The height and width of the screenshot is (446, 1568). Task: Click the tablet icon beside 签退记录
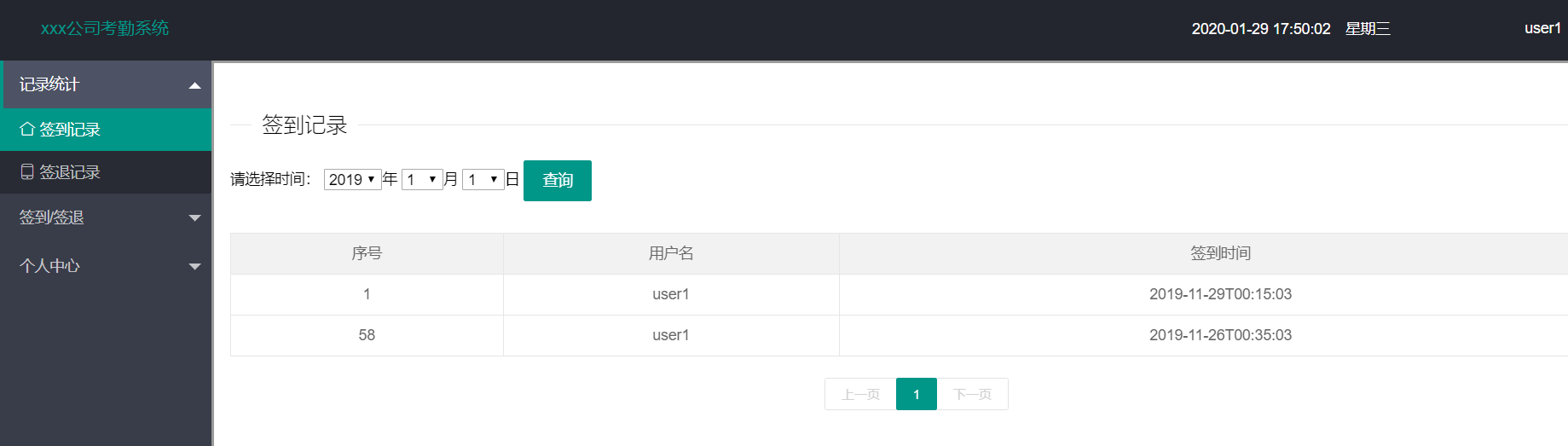click(x=27, y=172)
